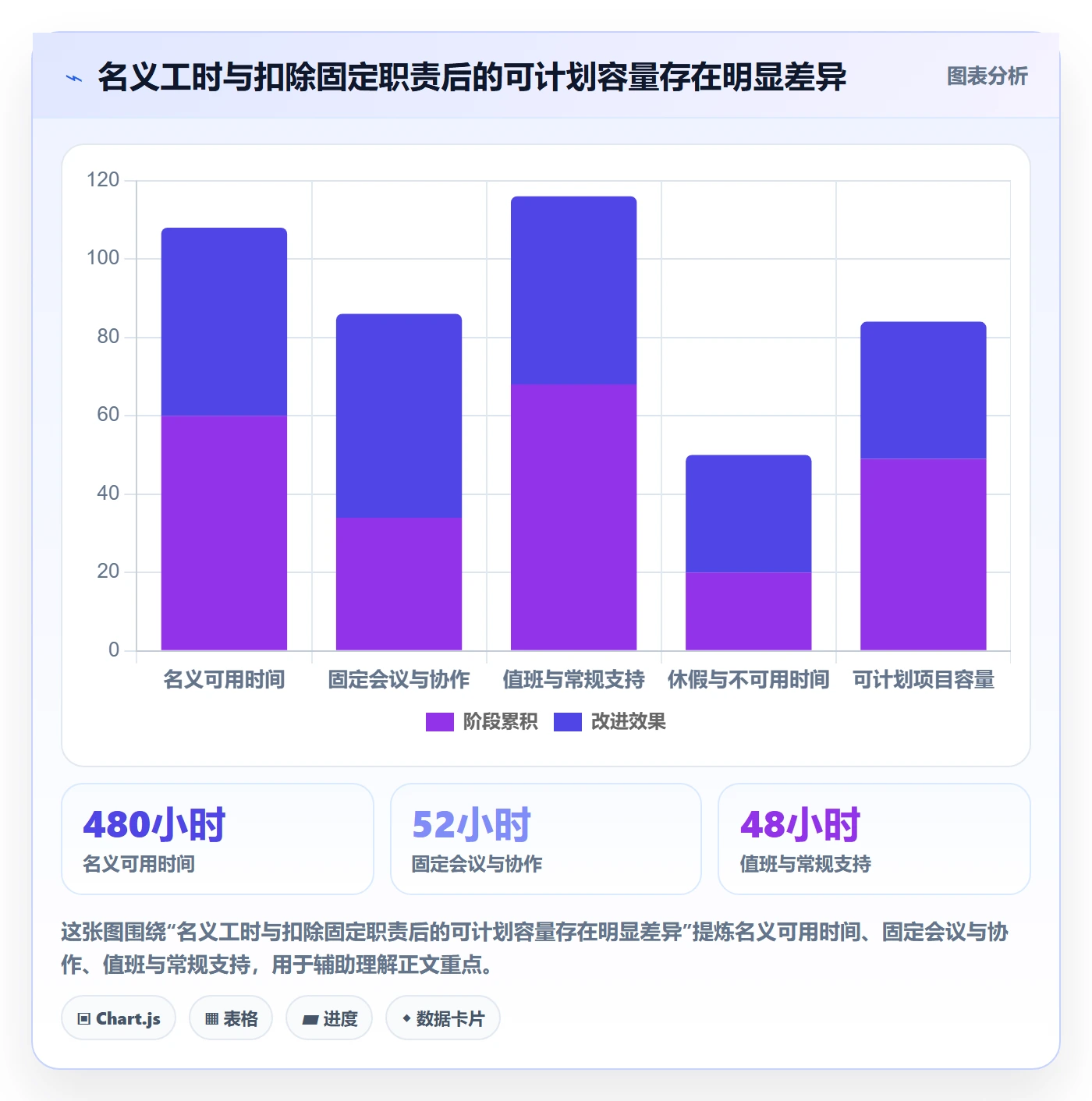Viewport: 1092px width, 1101px height.
Task: Click the purple segment of 可计划项目容量 bar
Action: click(923, 554)
